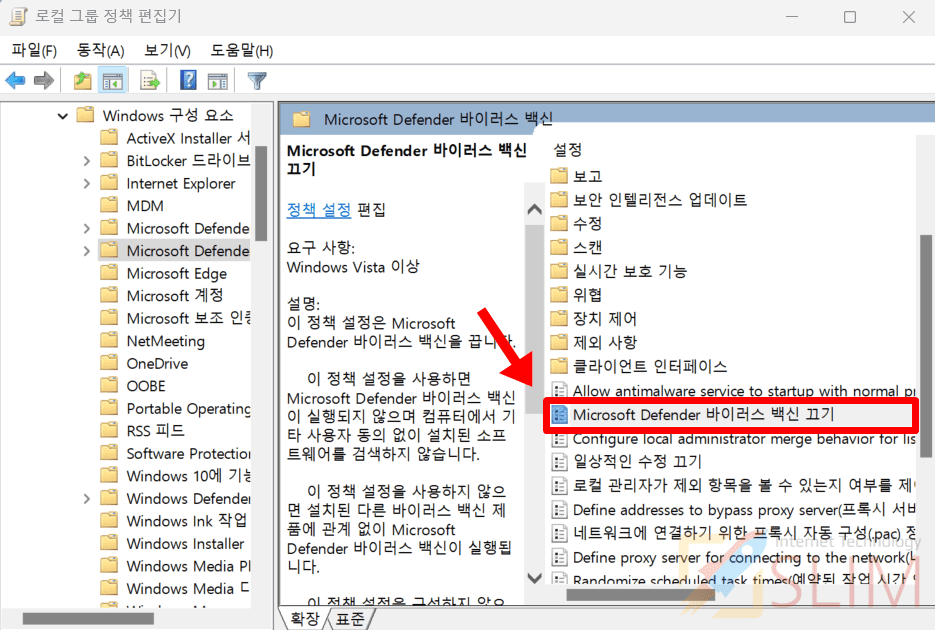Viewport: 935px width, 630px height.
Task: Open the 보기(V) menu
Action: pyautogui.click(x=167, y=51)
